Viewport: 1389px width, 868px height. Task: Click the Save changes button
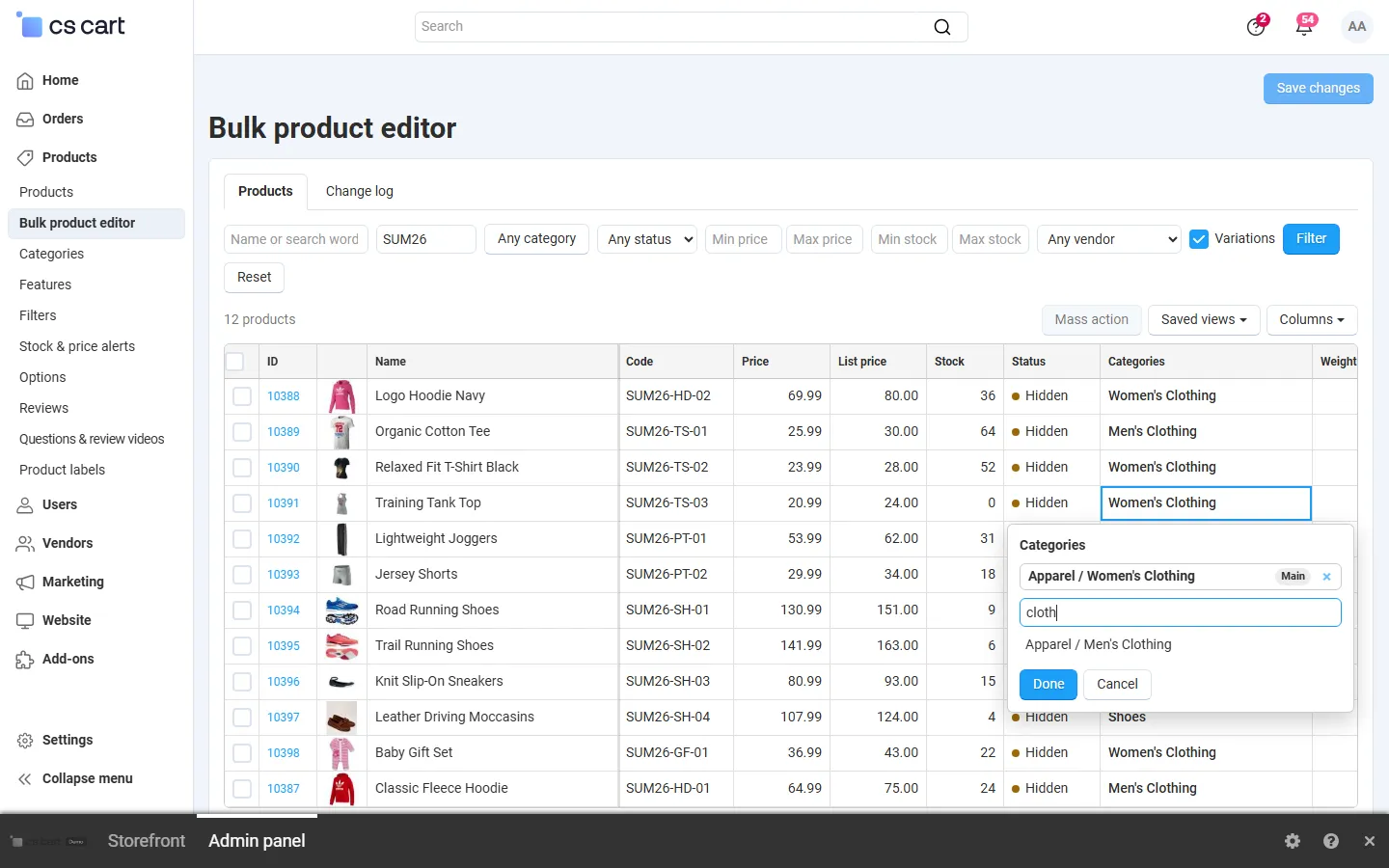tap(1319, 89)
